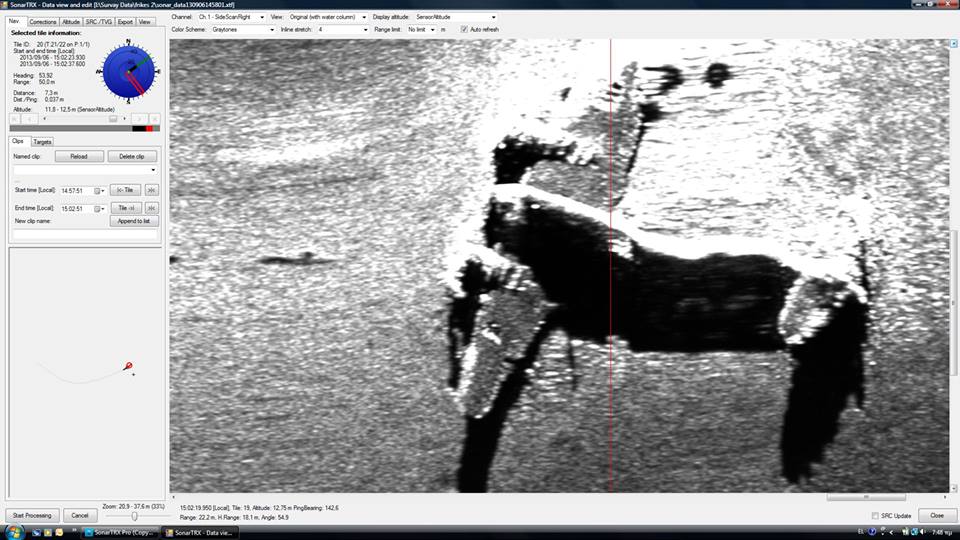Click the vessel position marker on the track map

(x=128, y=367)
